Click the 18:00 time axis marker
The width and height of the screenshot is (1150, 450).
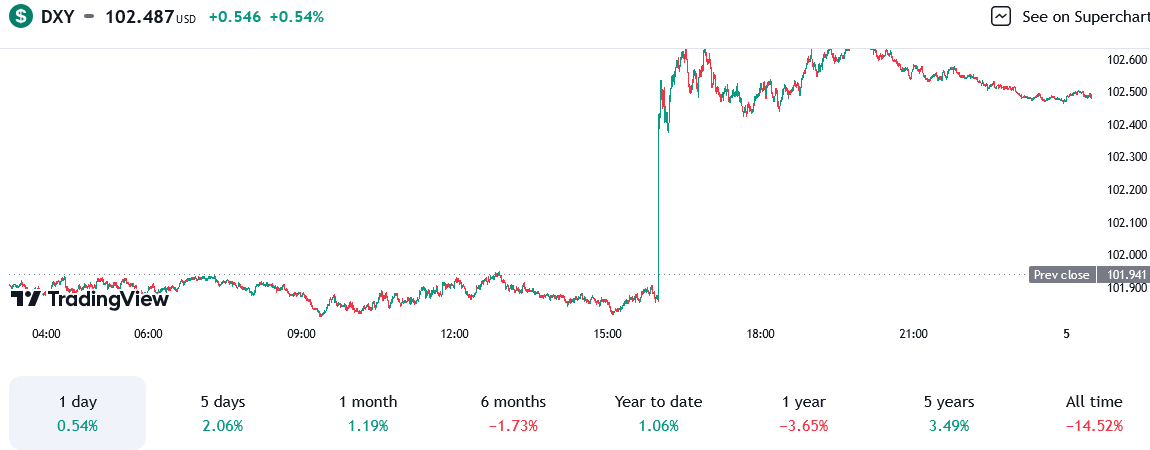(x=760, y=334)
